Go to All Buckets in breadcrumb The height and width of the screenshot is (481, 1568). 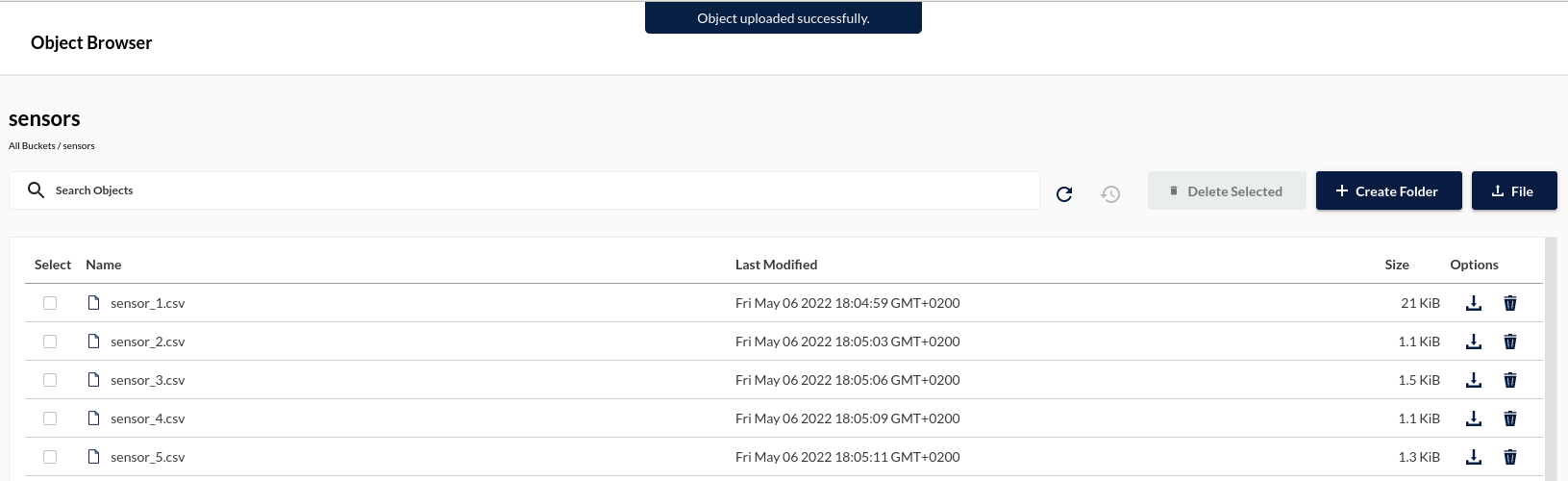(x=32, y=146)
